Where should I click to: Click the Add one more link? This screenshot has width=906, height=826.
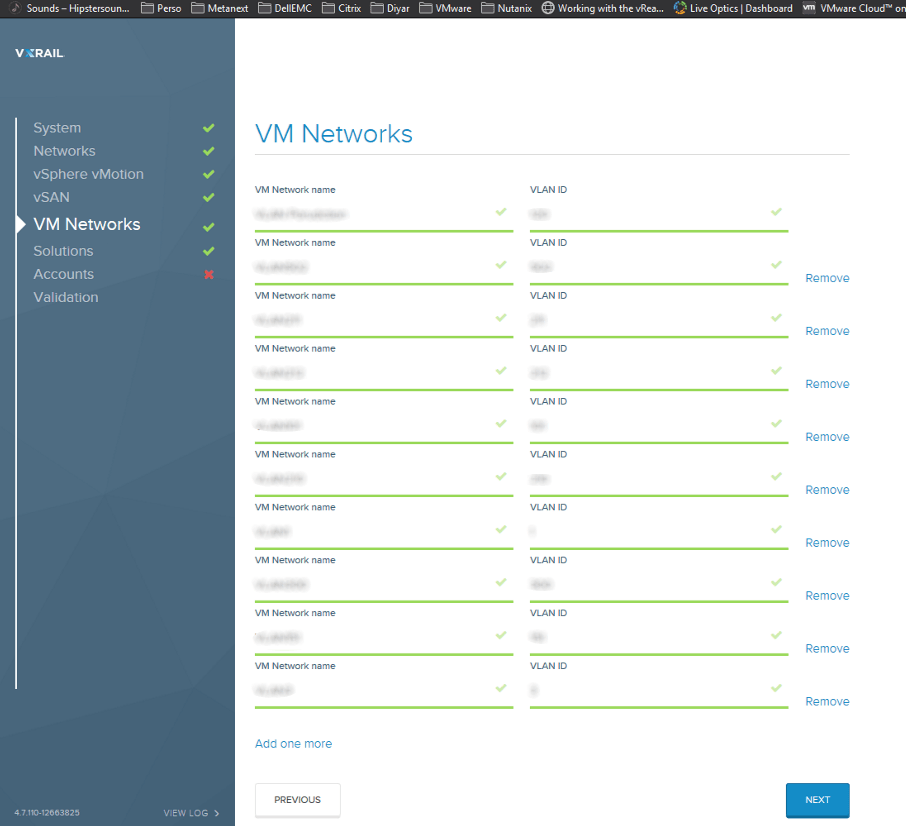[x=293, y=744]
